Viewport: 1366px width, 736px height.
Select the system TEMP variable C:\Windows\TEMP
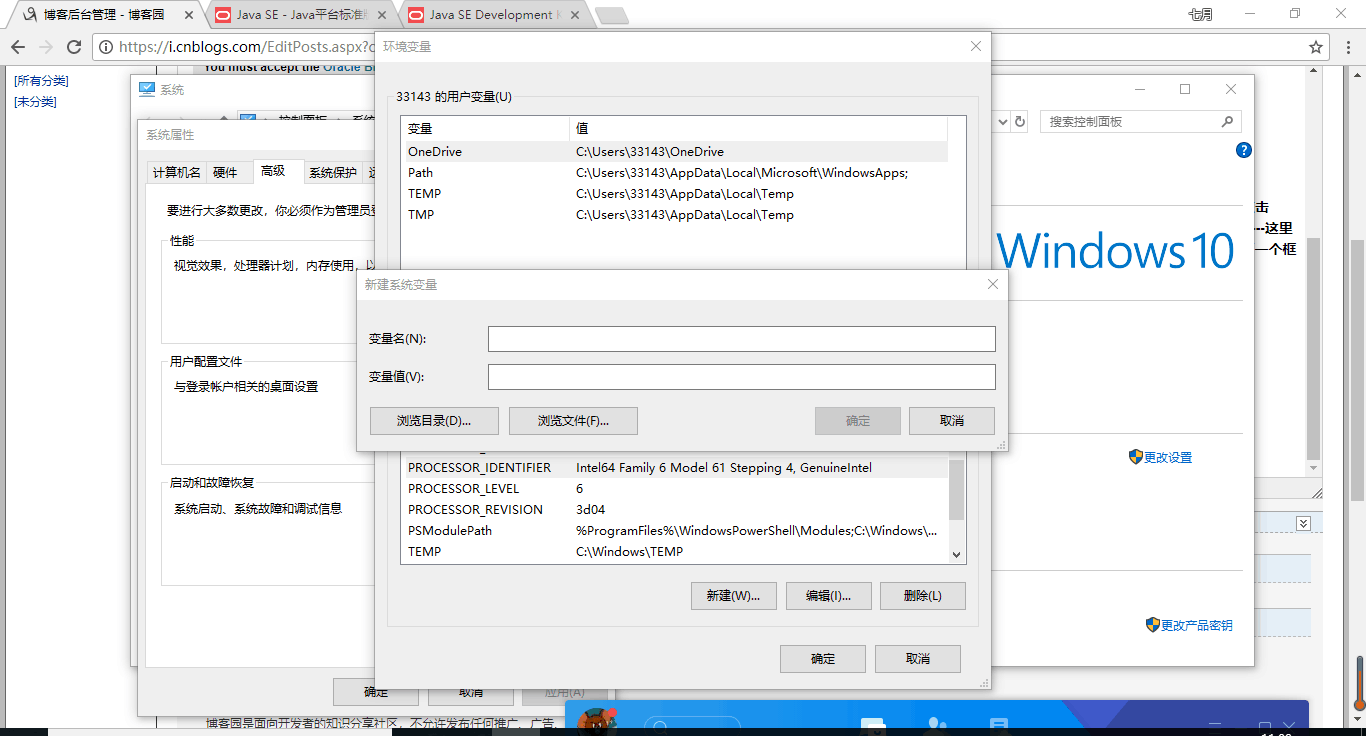click(x=675, y=552)
